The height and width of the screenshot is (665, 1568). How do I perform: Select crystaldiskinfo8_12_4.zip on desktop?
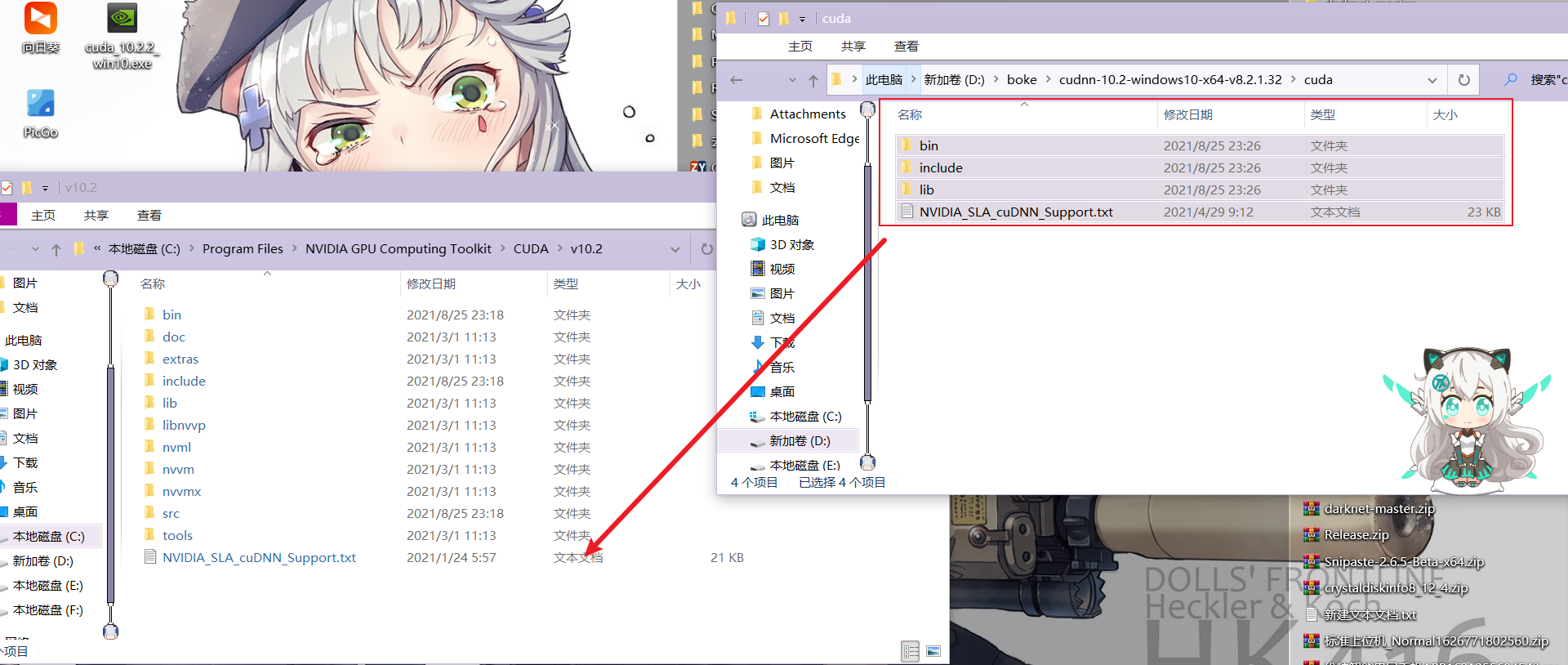[x=1385, y=588]
